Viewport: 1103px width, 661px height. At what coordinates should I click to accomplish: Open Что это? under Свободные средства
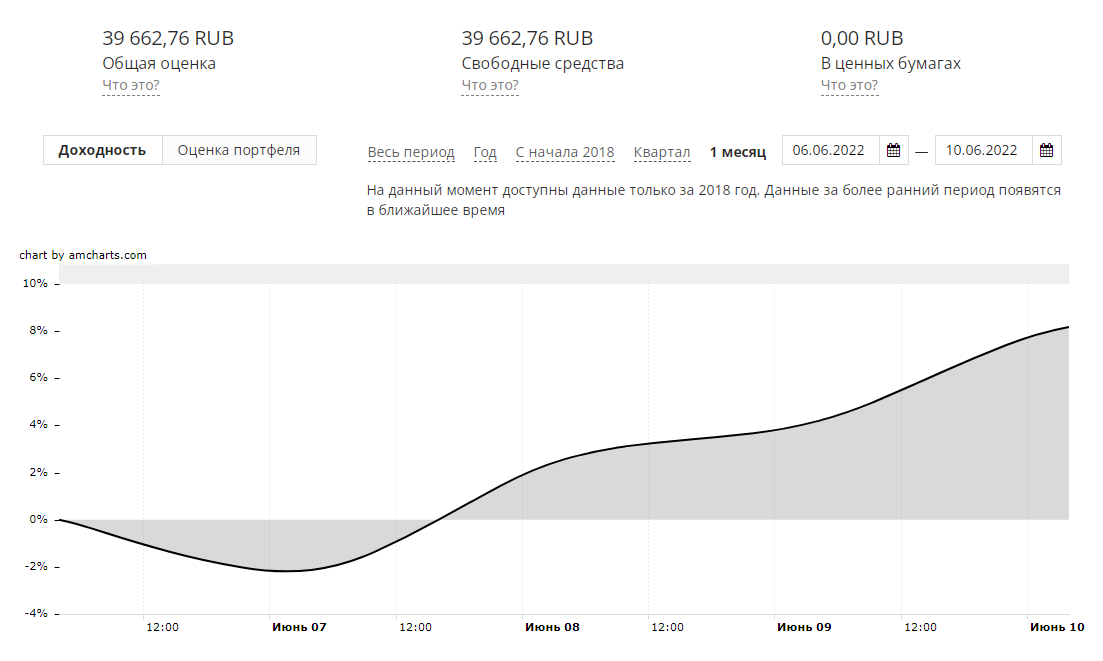490,86
